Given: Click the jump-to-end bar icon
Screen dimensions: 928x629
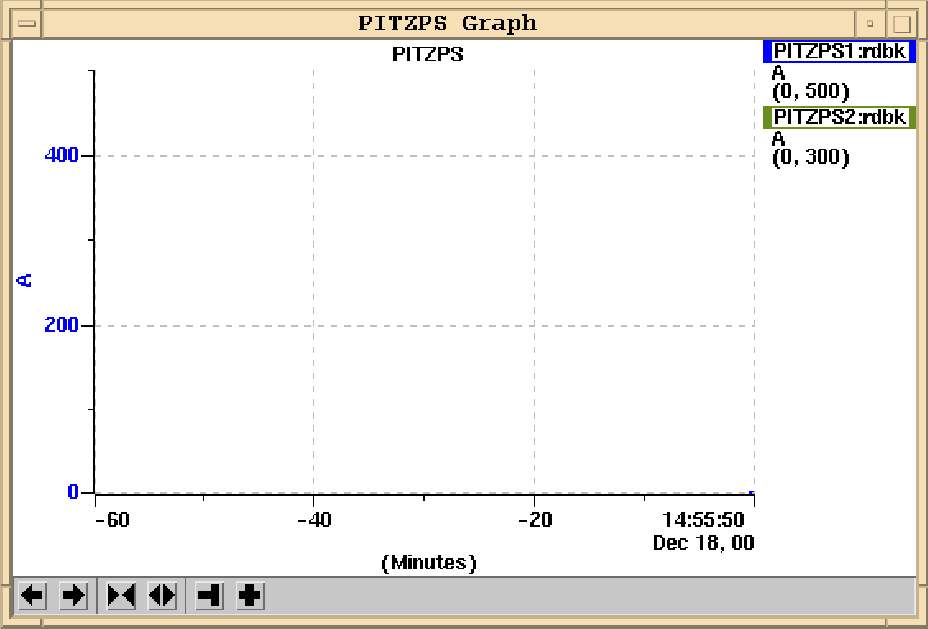Looking at the screenshot, I should [x=210, y=595].
